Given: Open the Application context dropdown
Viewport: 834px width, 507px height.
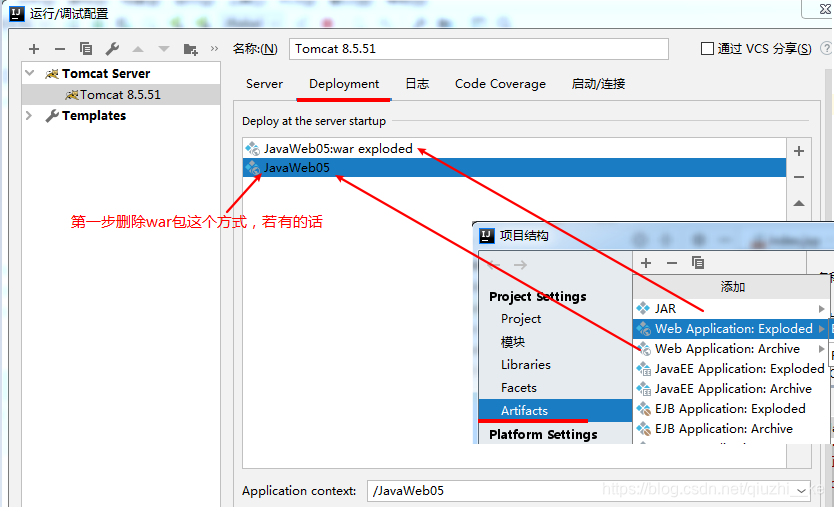Looking at the screenshot, I should click(802, 491).
